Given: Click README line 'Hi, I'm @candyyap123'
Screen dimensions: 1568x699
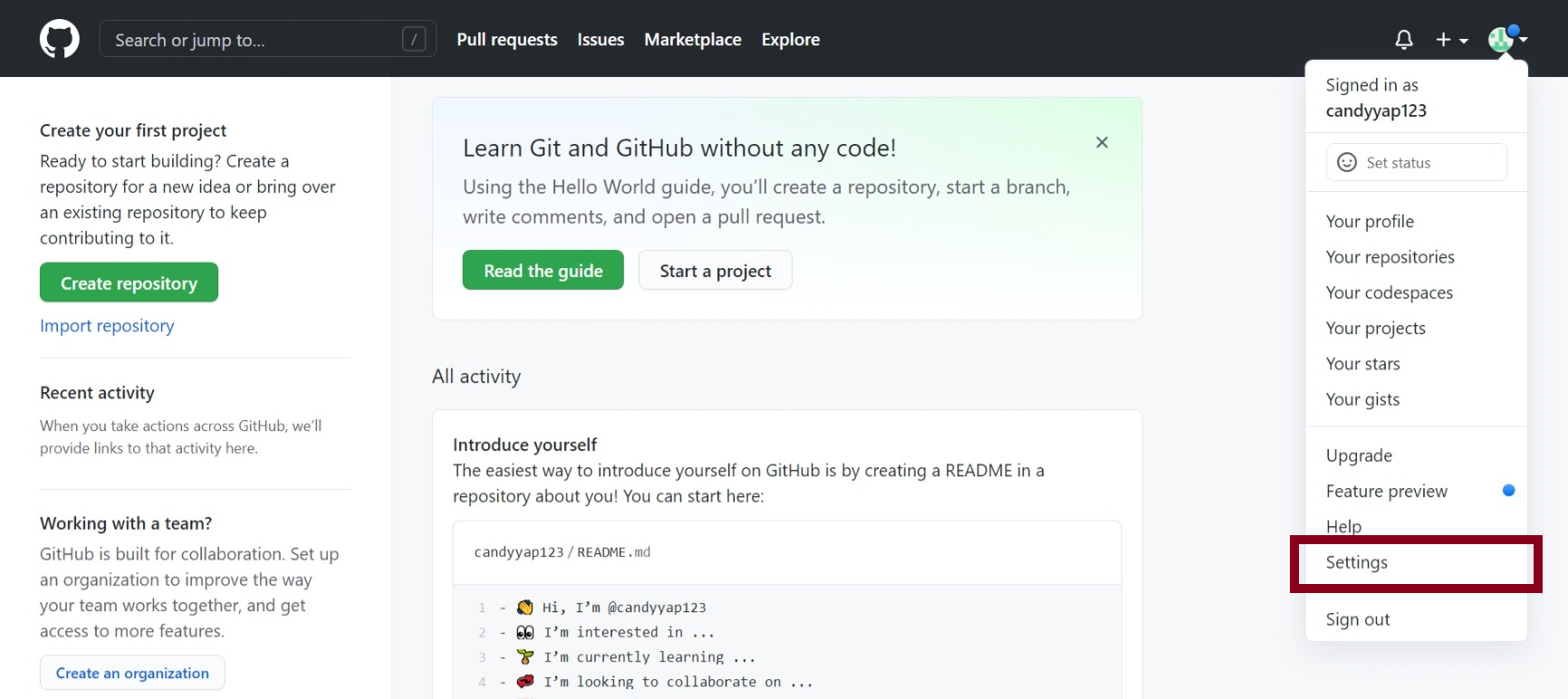Looking at the screenshot, I should pyautogui.click(x=611, y=608).
